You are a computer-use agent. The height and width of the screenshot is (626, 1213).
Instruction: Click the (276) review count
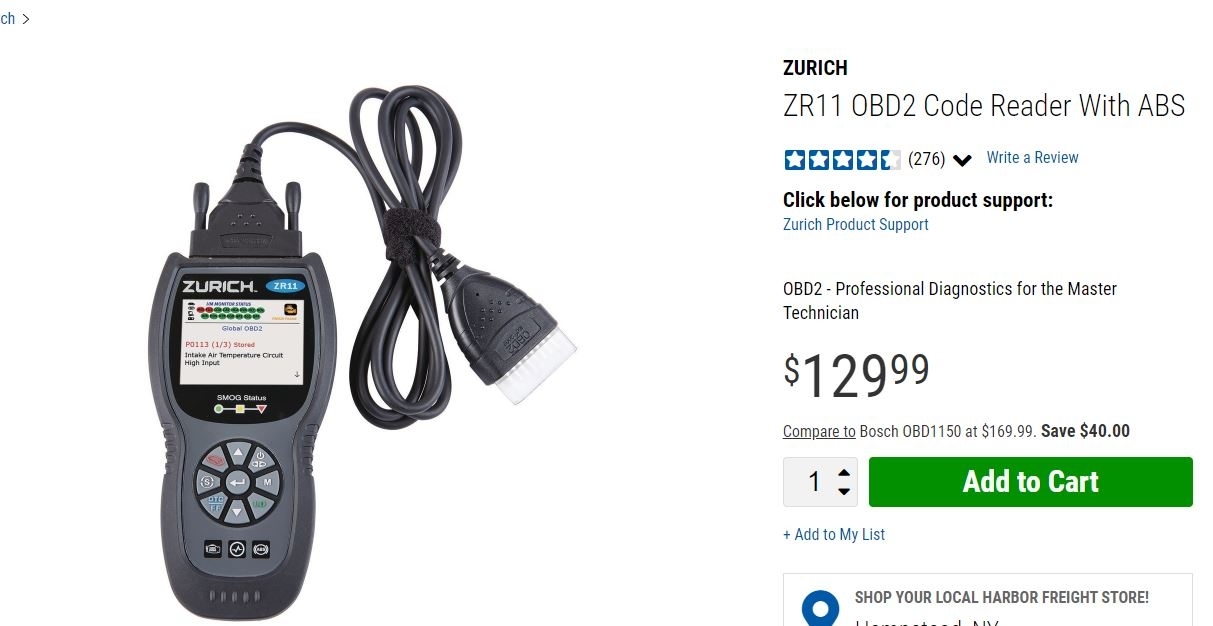927,159
